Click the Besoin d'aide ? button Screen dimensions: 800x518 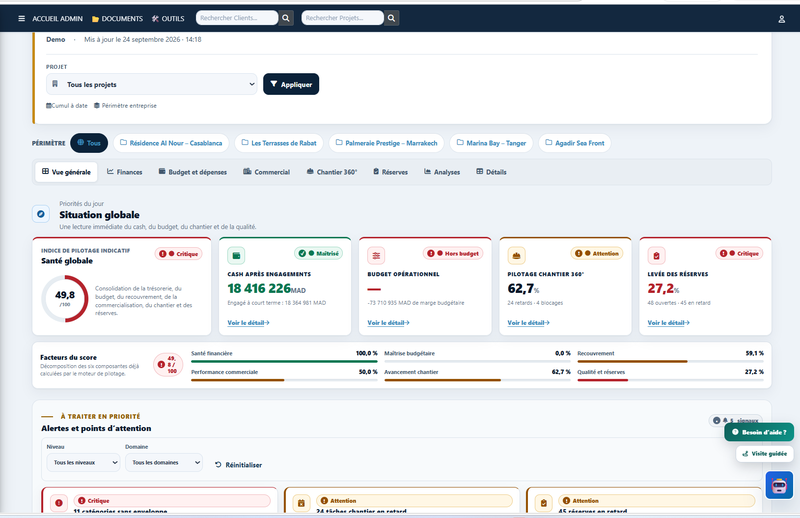(759, 432)
